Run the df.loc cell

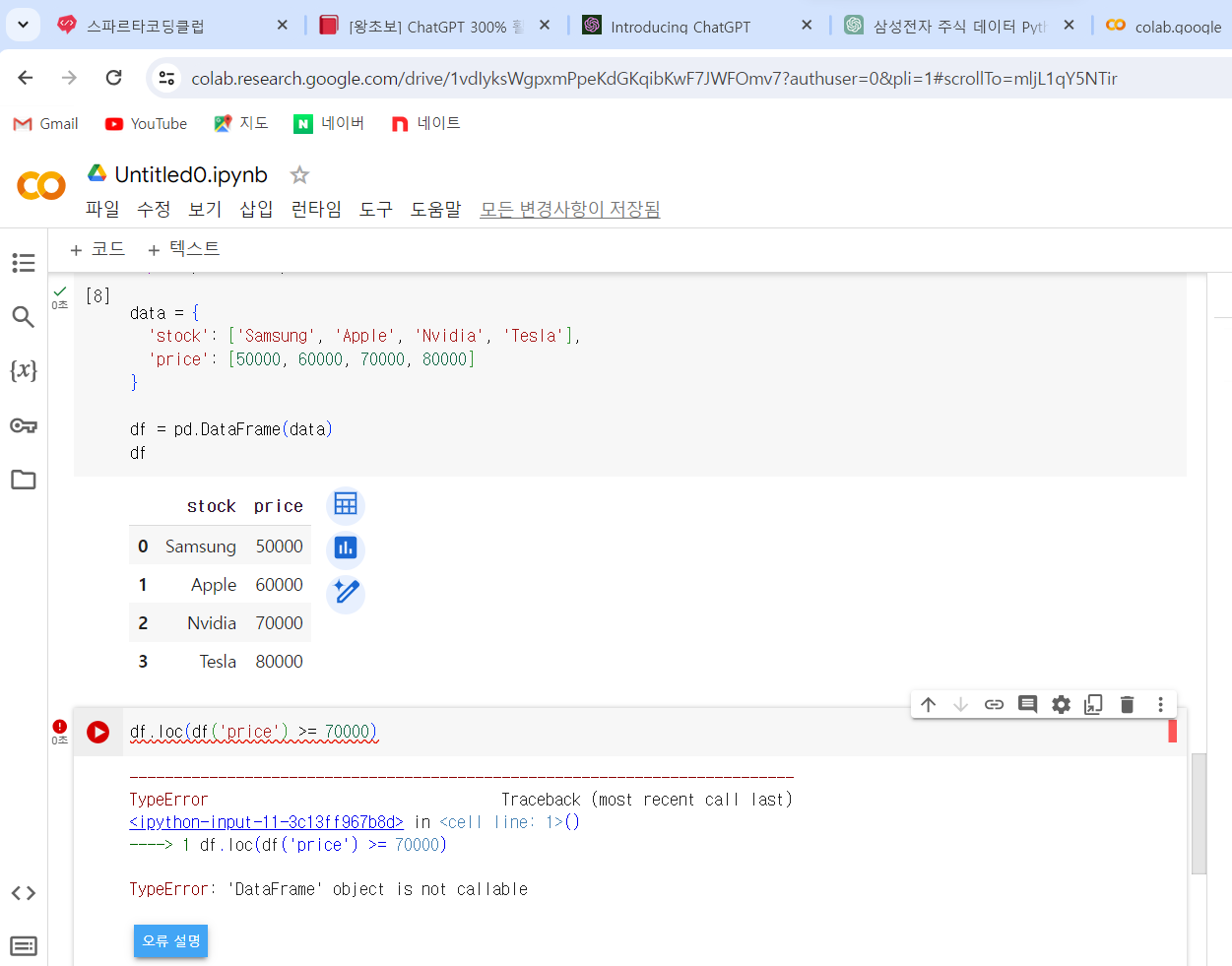tap(97, 732)
